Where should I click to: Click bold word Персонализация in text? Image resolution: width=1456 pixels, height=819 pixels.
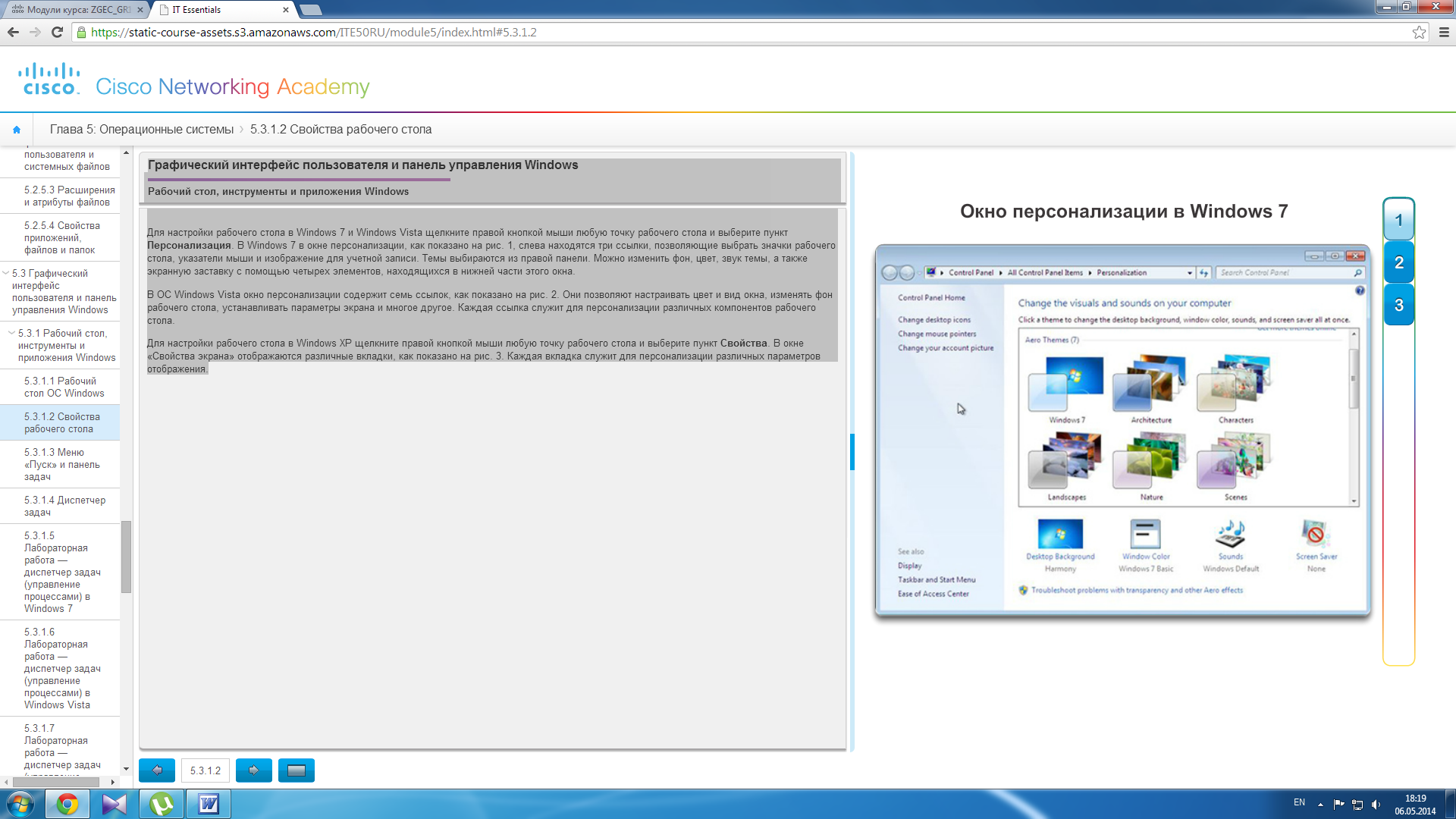click(189, 246)
